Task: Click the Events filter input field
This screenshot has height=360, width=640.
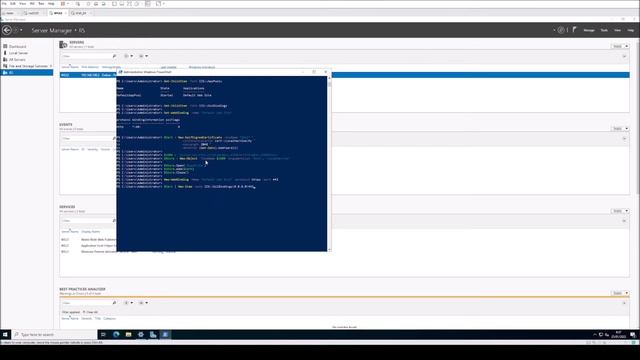Action: [x=87, y=139]
